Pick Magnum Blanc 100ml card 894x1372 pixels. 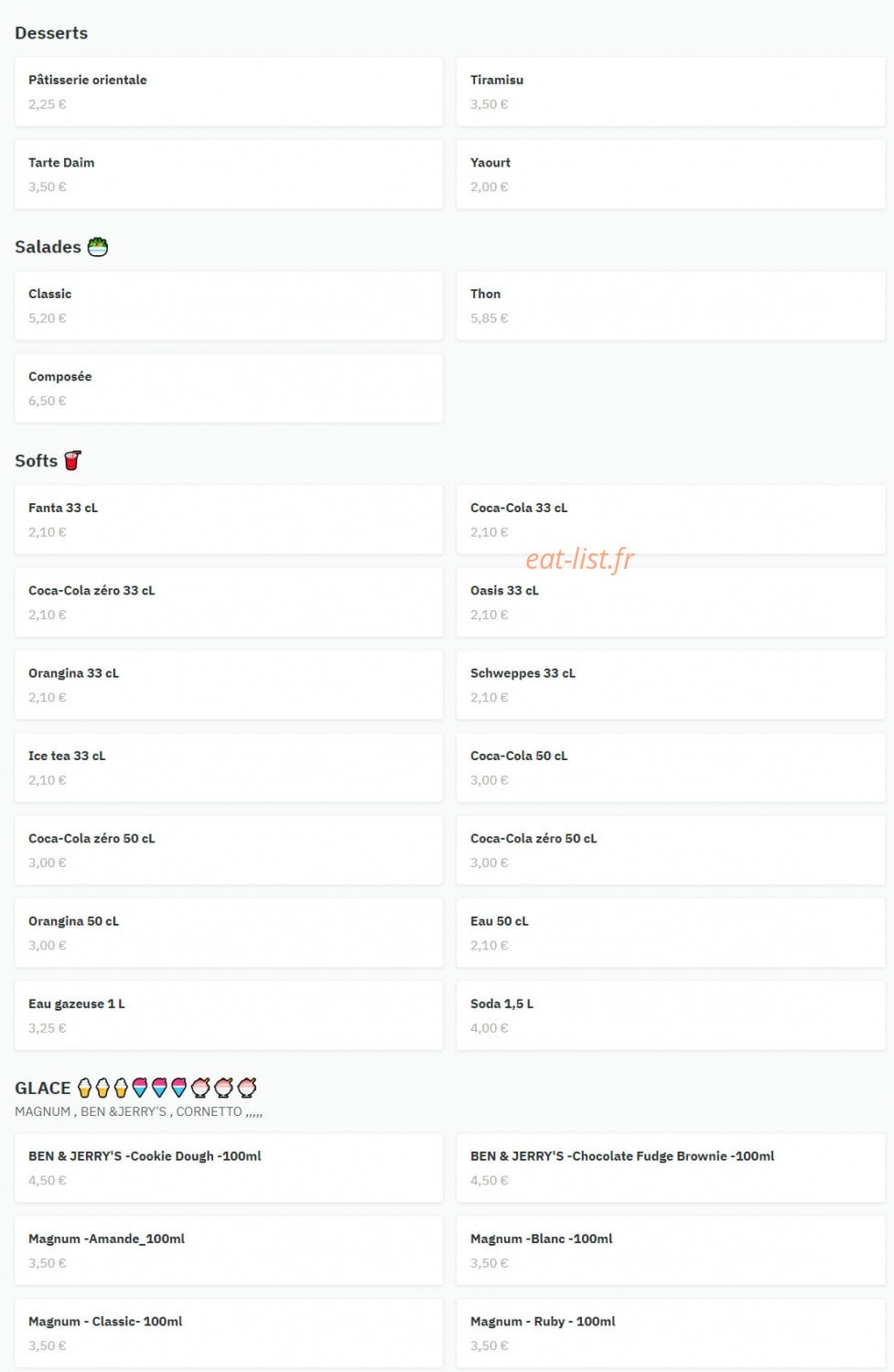[671, 1250]
